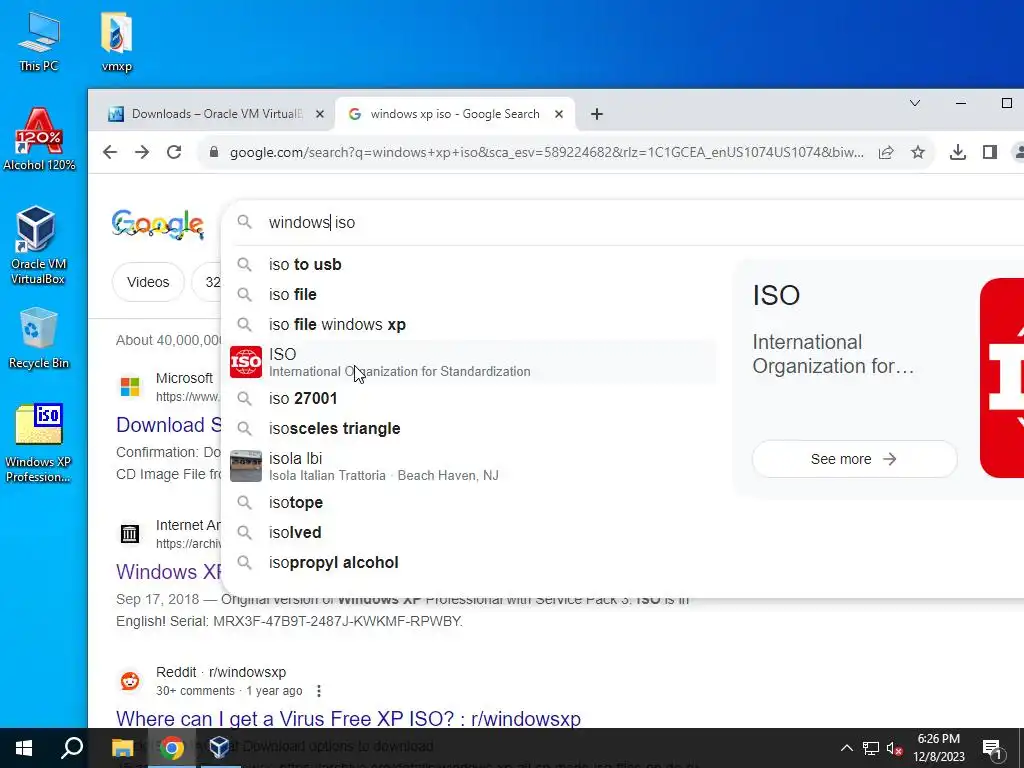Select the windows xp iso Google Search tab
Screen dimensions: 1024x768
[x=455, y=114]
